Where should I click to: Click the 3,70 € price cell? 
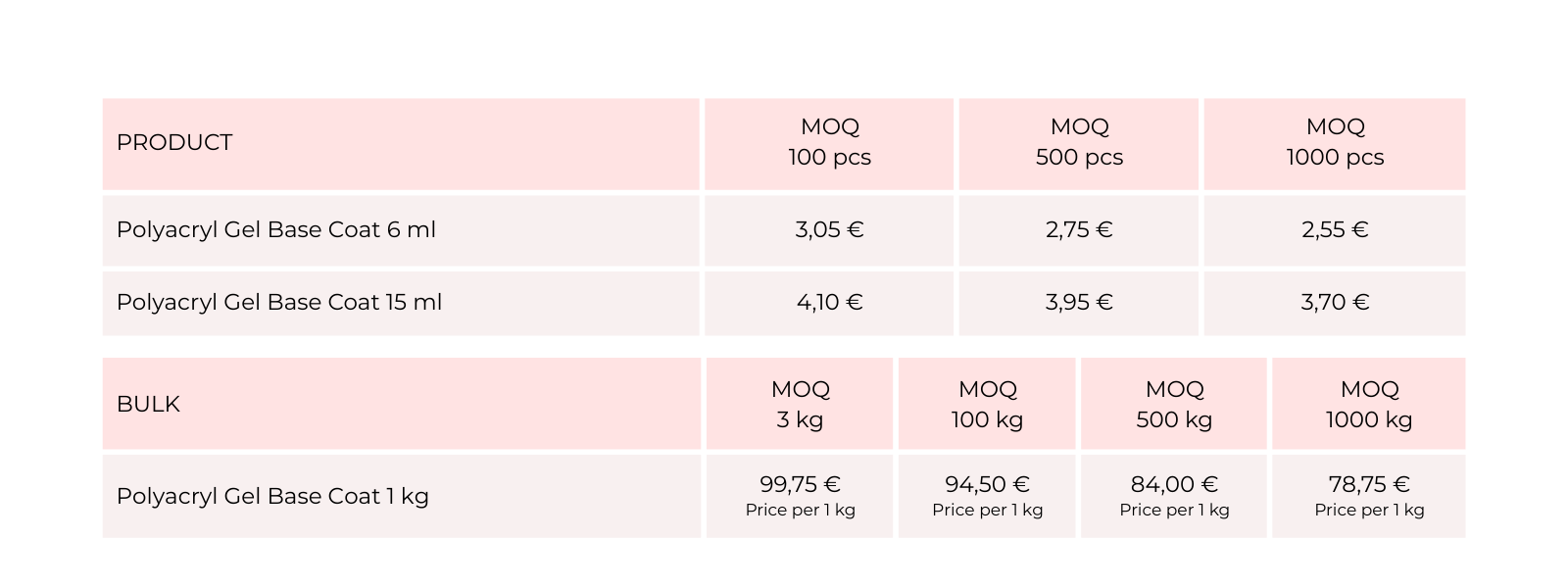pos(1335,303)
